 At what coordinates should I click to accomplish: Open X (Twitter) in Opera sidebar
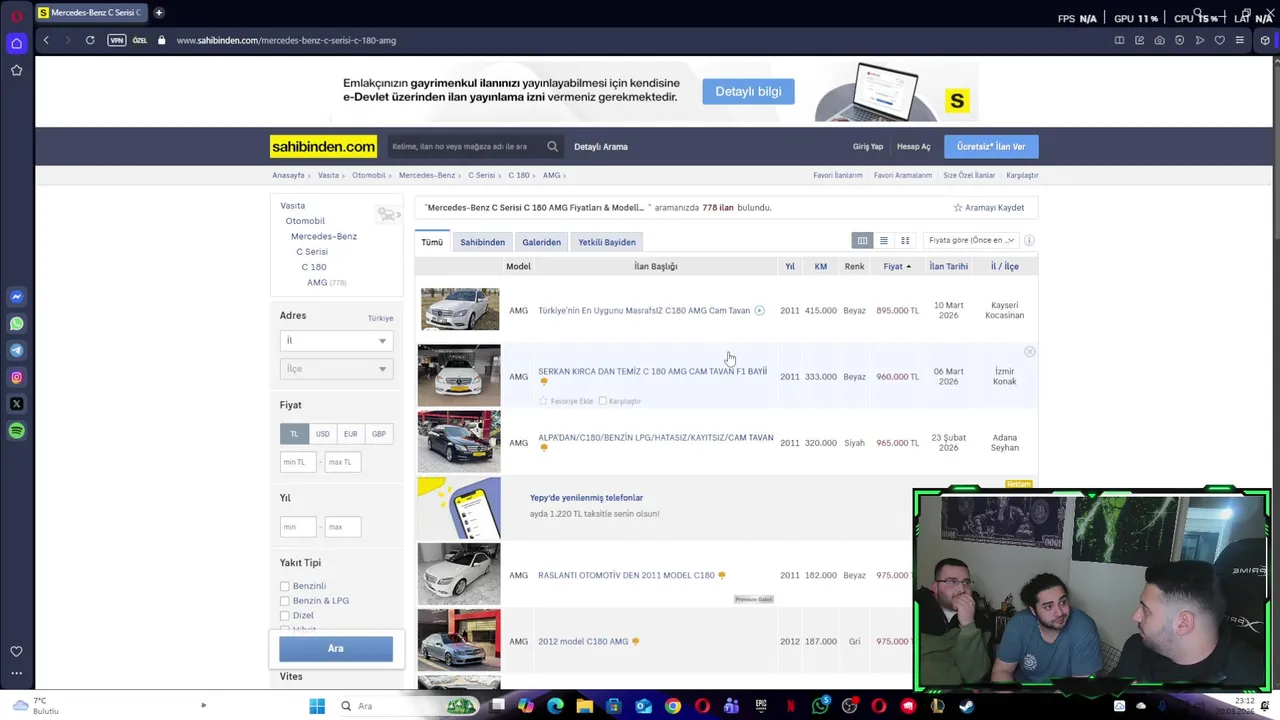16,404
